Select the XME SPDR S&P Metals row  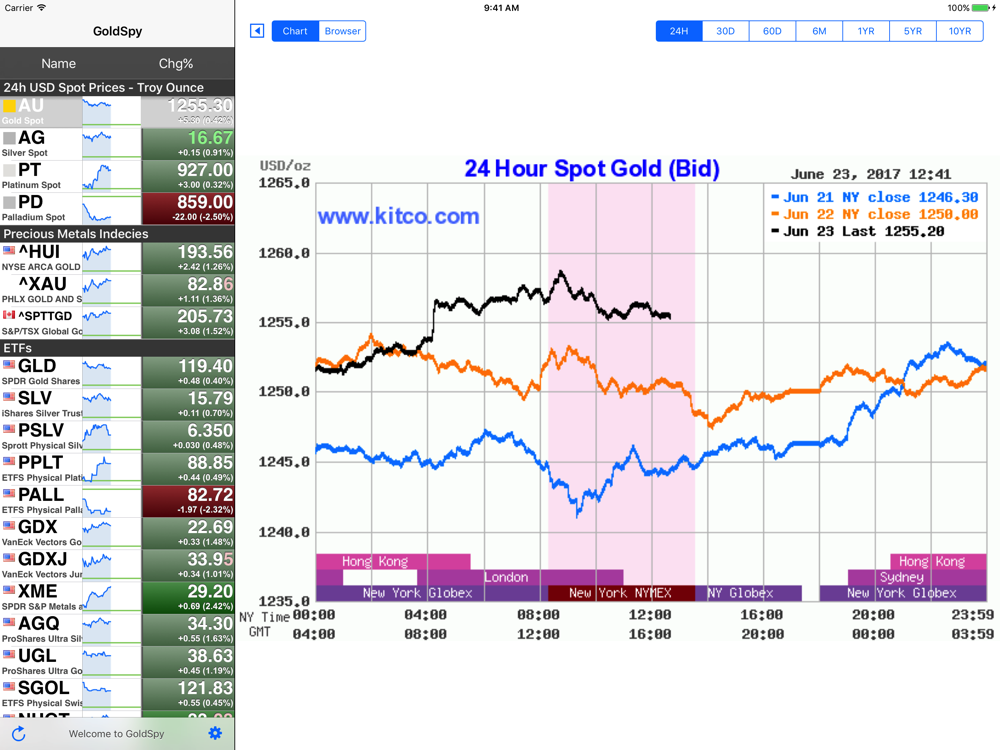tap(117, 598)
